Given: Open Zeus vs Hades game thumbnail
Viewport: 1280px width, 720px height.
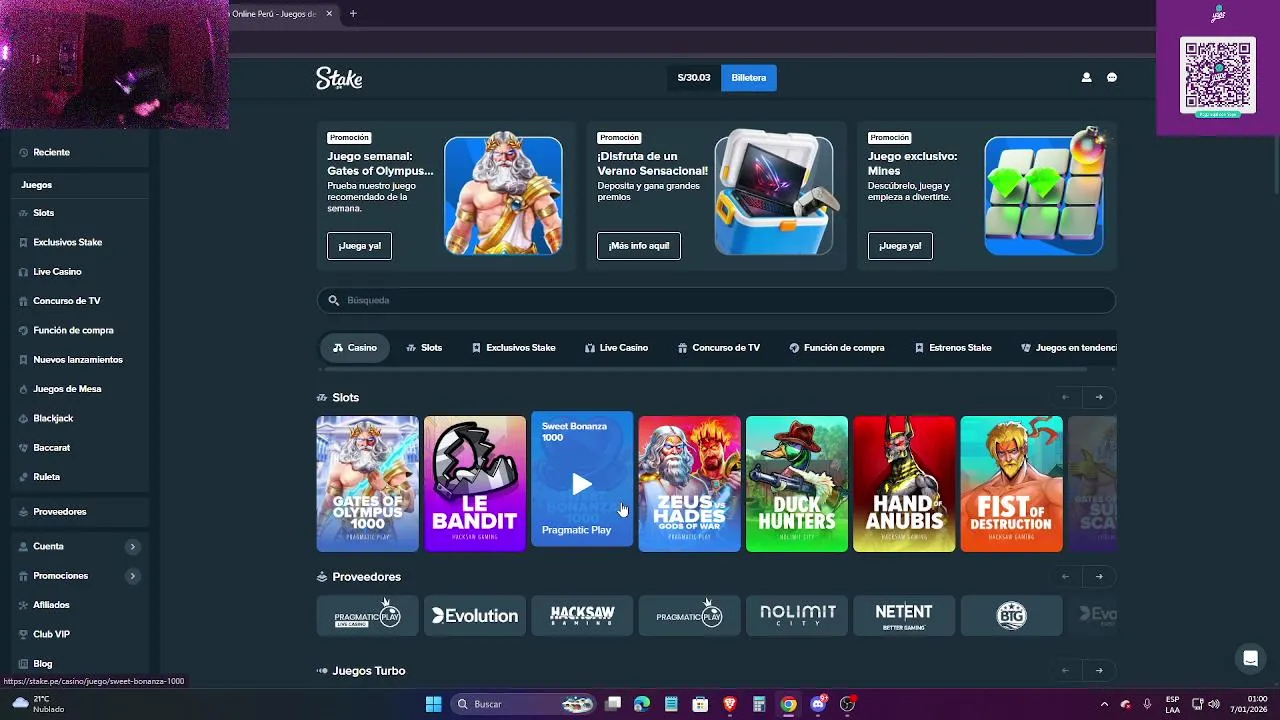Looking at the screenshot, I should coord(690,484).
